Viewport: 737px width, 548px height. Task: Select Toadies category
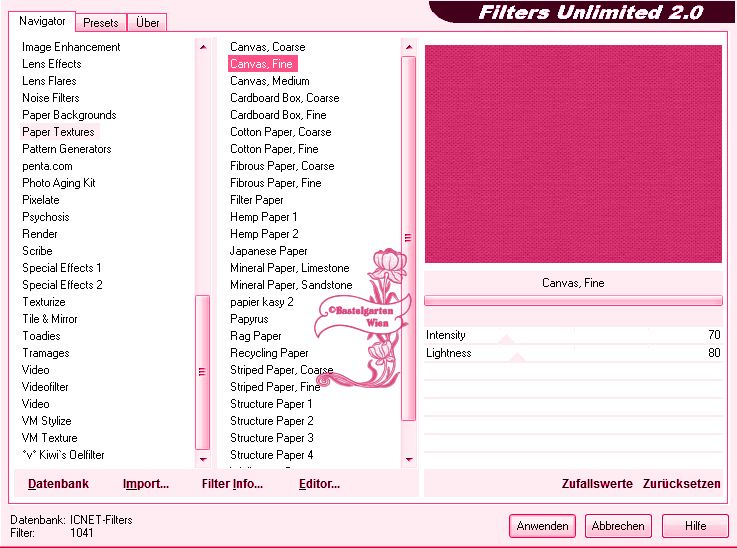tap(41, 336)
